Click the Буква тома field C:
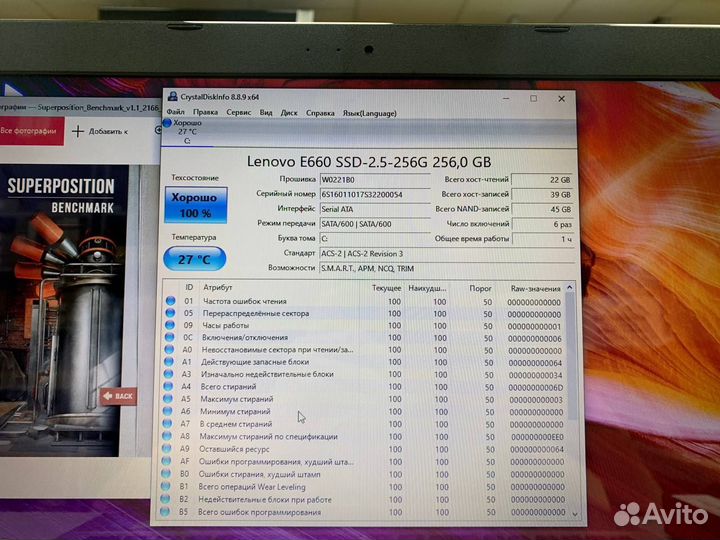Image resolution: width=720 pixels, height=540 pixels. click(x=374, y=239)
